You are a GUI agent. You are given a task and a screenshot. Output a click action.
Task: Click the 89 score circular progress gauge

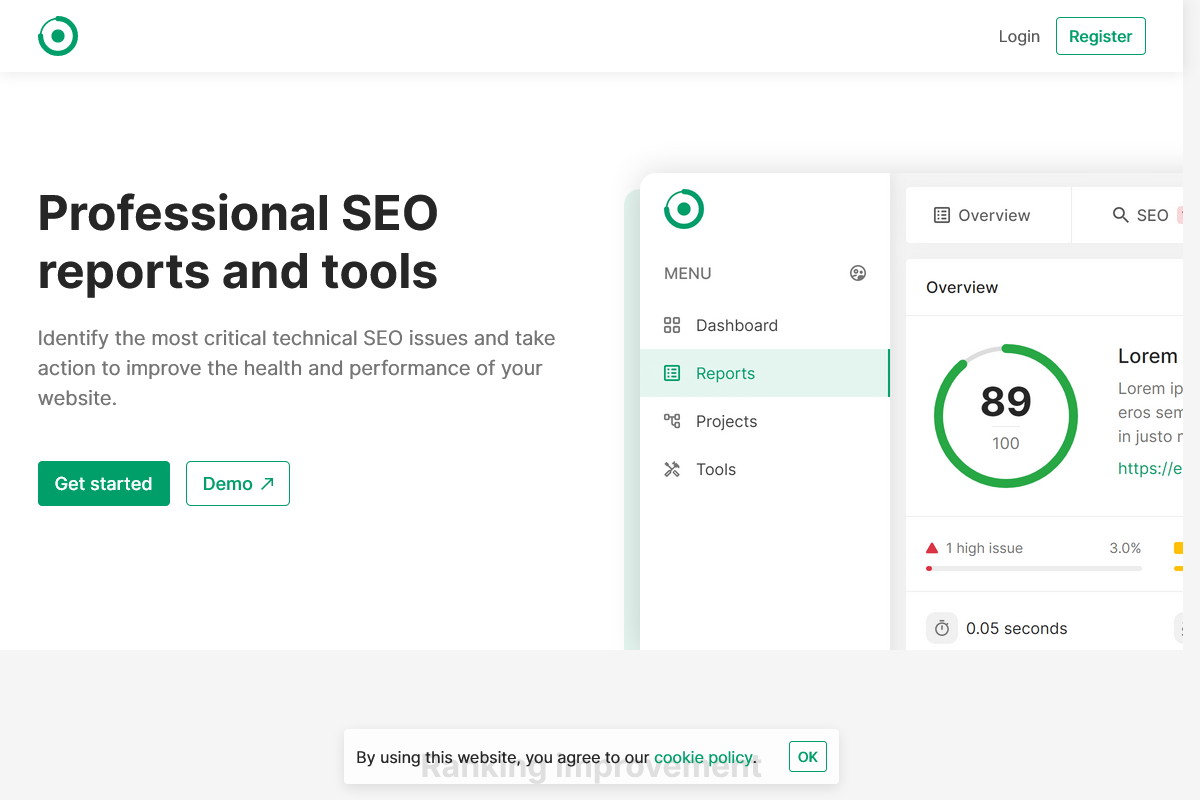click(x=1005, y=416)
